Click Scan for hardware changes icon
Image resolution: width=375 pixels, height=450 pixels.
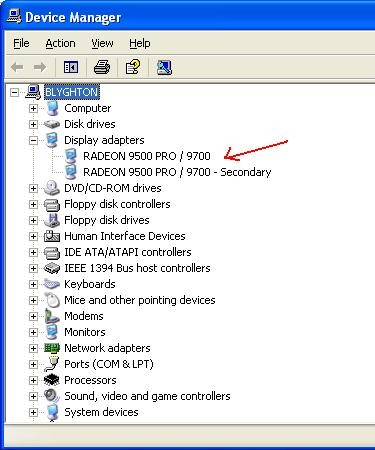pos(164,67)
